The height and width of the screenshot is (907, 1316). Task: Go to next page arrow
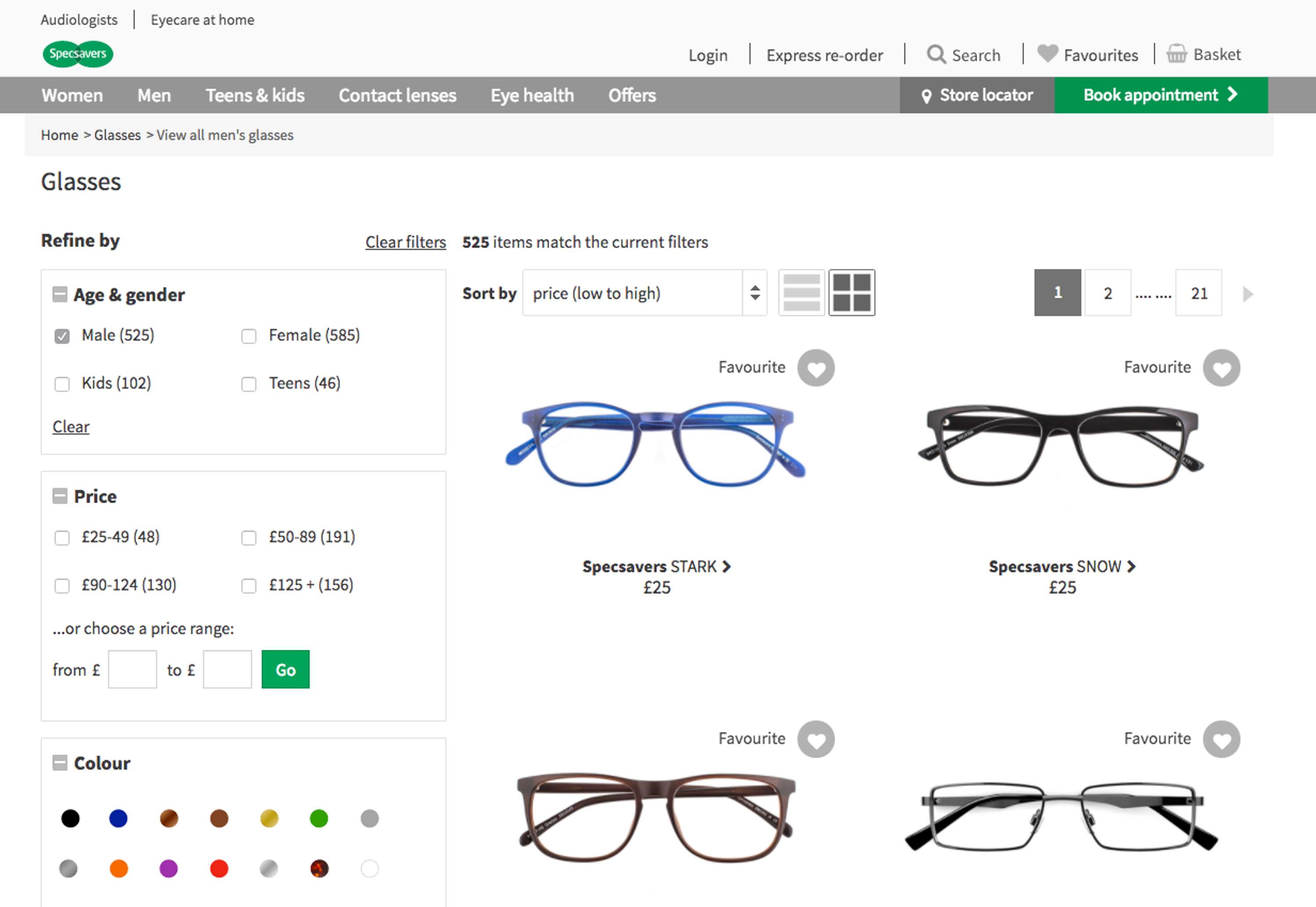1248,294
